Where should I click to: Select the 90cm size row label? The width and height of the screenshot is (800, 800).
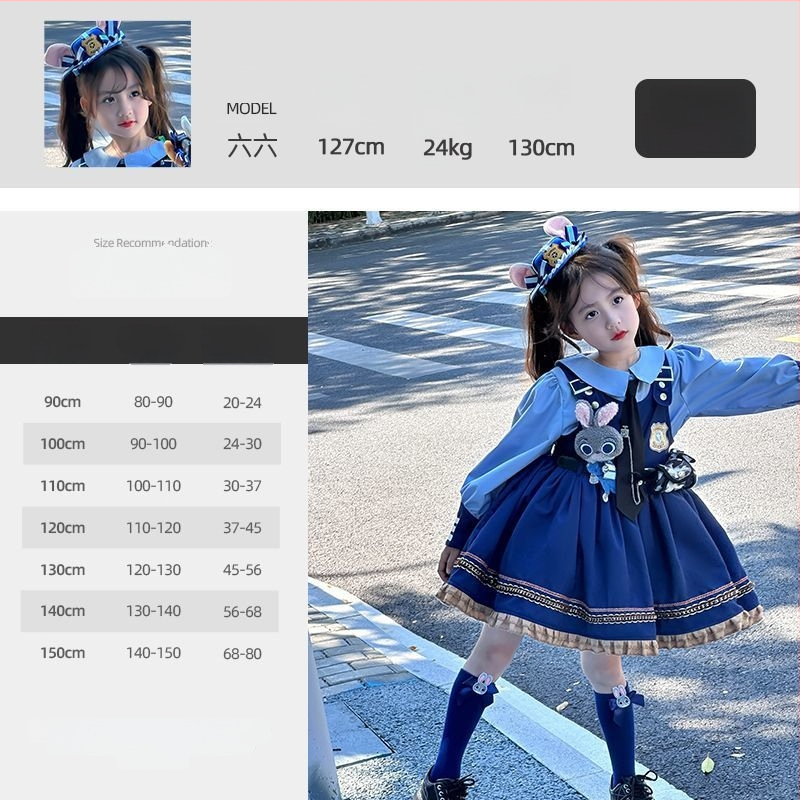(x=62, y=402)
